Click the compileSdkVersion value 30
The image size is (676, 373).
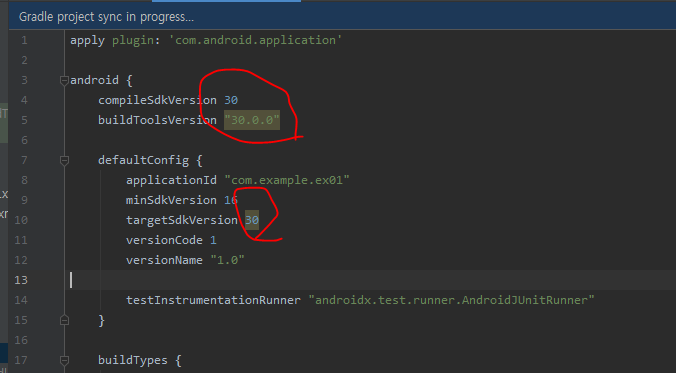231,100
